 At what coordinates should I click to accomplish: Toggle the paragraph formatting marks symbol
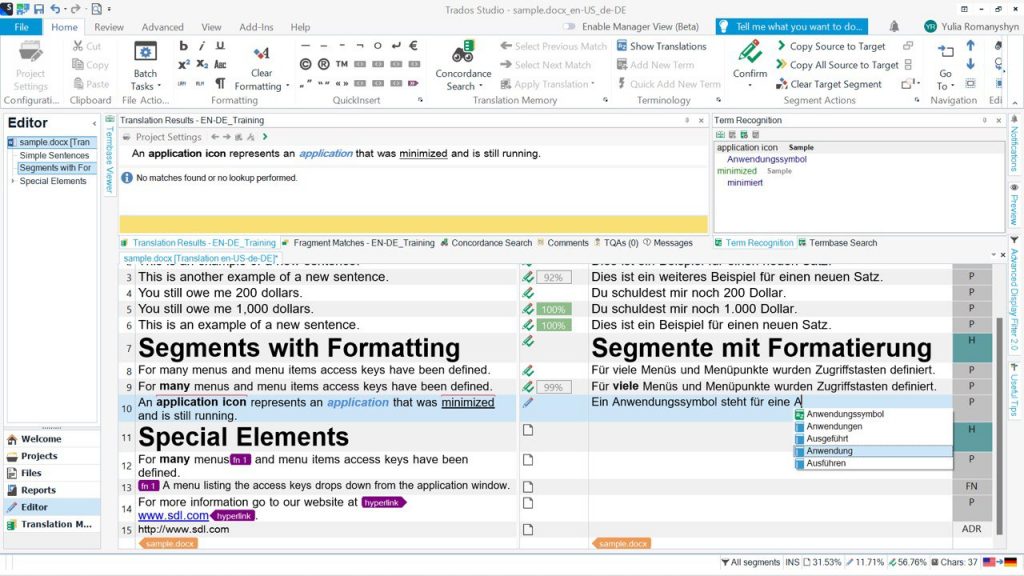tap(220, 83)
